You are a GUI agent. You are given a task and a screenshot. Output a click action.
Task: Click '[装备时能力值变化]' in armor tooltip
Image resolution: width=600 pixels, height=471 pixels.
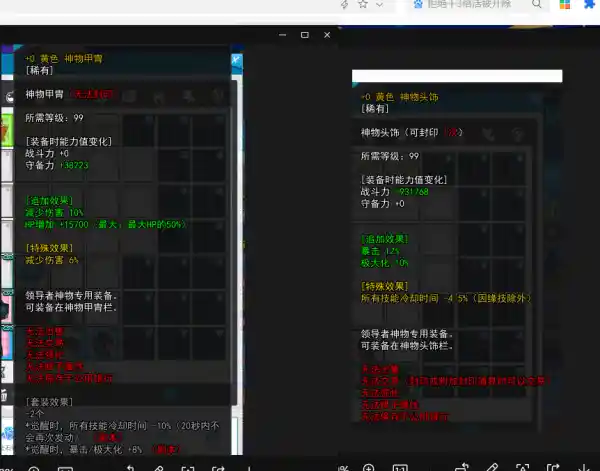coord(68,142)
